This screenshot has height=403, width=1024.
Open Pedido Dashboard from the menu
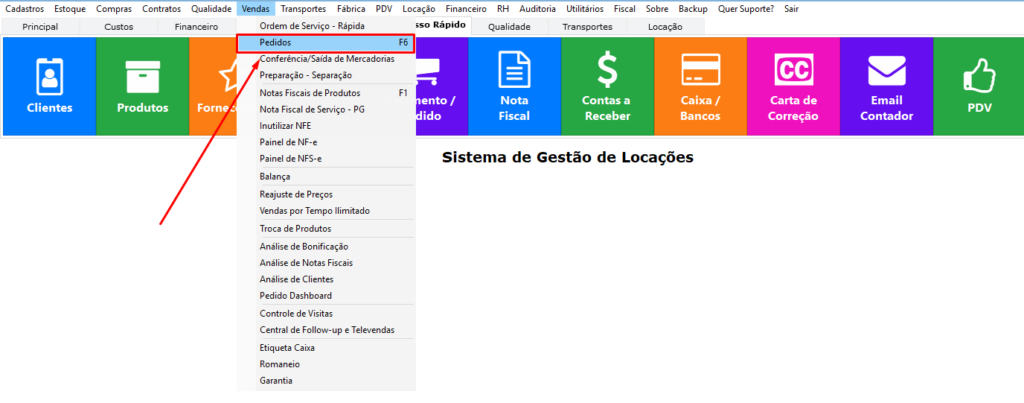pyautogui.click(x=295, y=296)
